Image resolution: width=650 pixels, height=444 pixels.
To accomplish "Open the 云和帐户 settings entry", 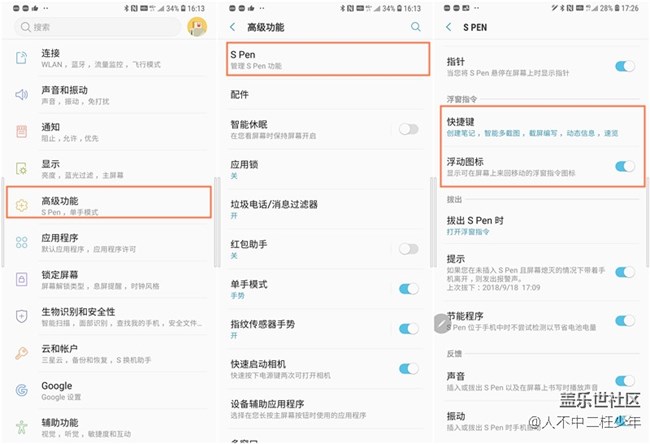I will point(109,354).
